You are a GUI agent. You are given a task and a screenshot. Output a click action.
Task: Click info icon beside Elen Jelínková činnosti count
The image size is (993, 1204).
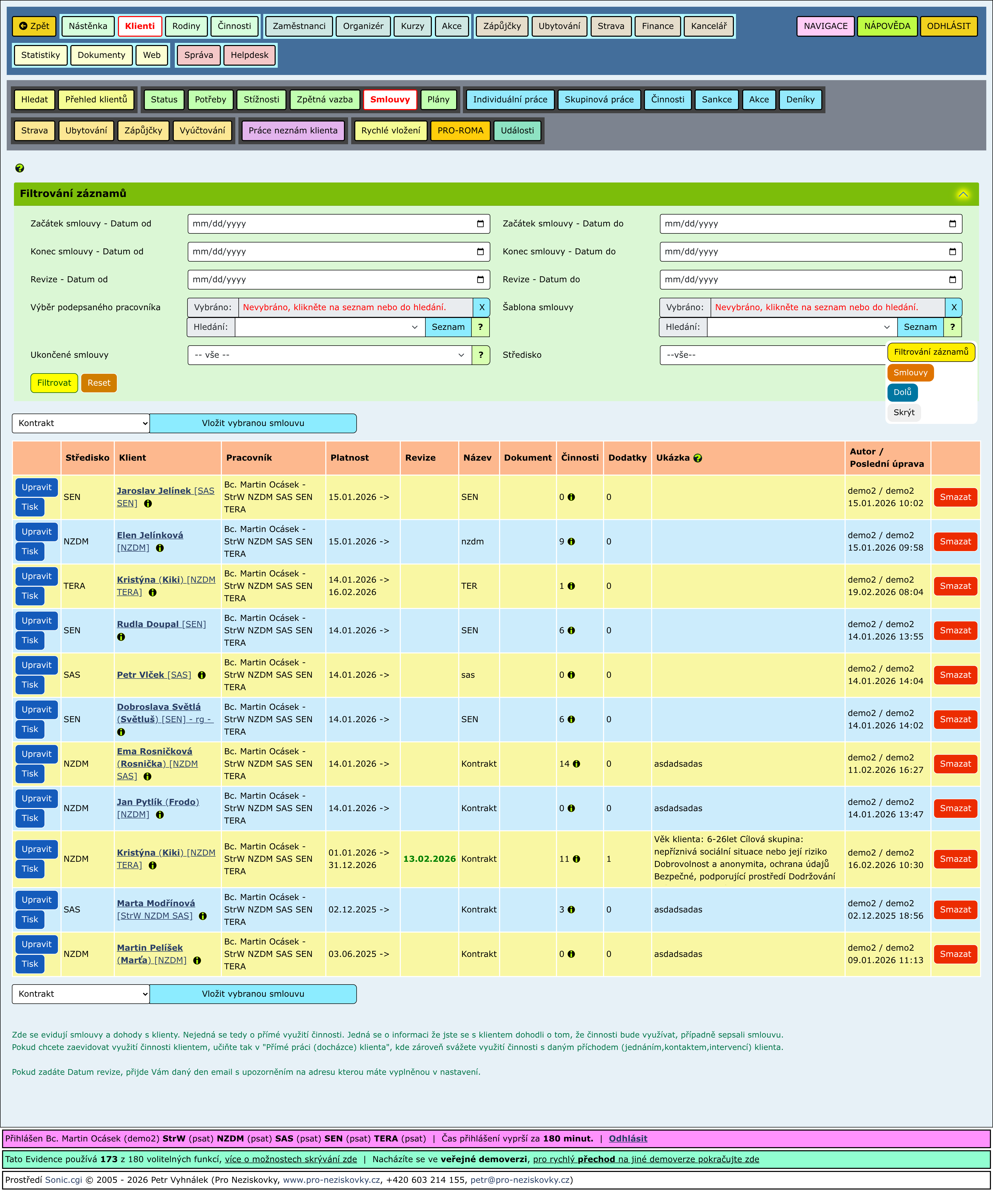click(571, 542)
